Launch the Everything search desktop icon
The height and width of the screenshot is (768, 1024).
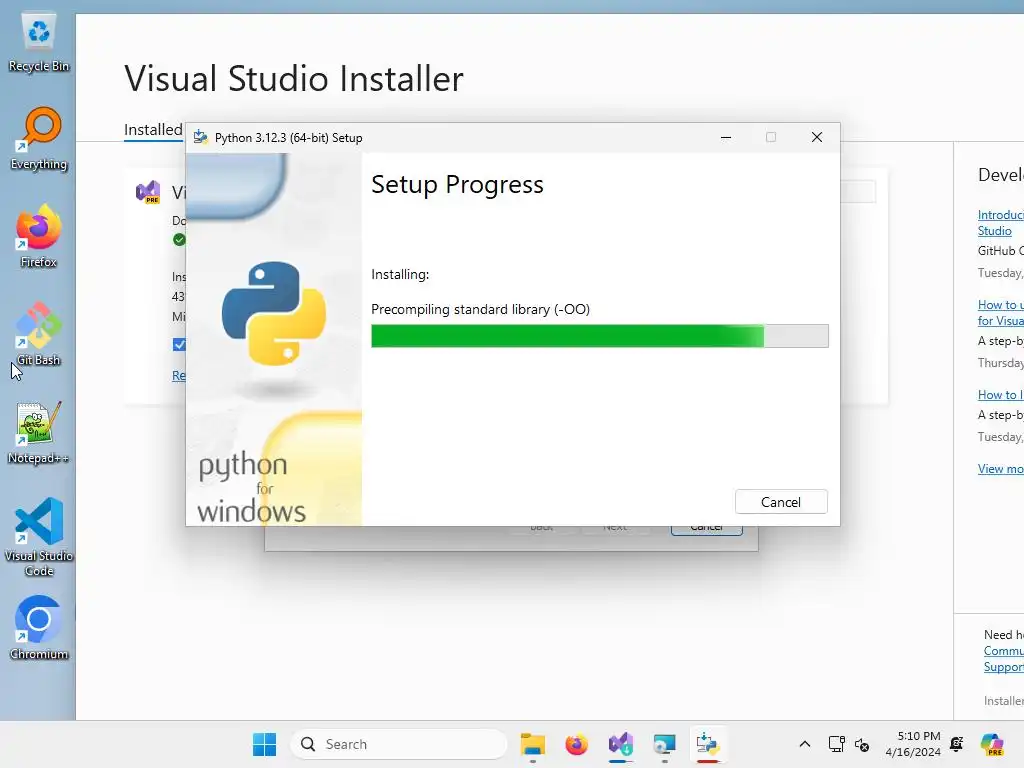point(39,138)
